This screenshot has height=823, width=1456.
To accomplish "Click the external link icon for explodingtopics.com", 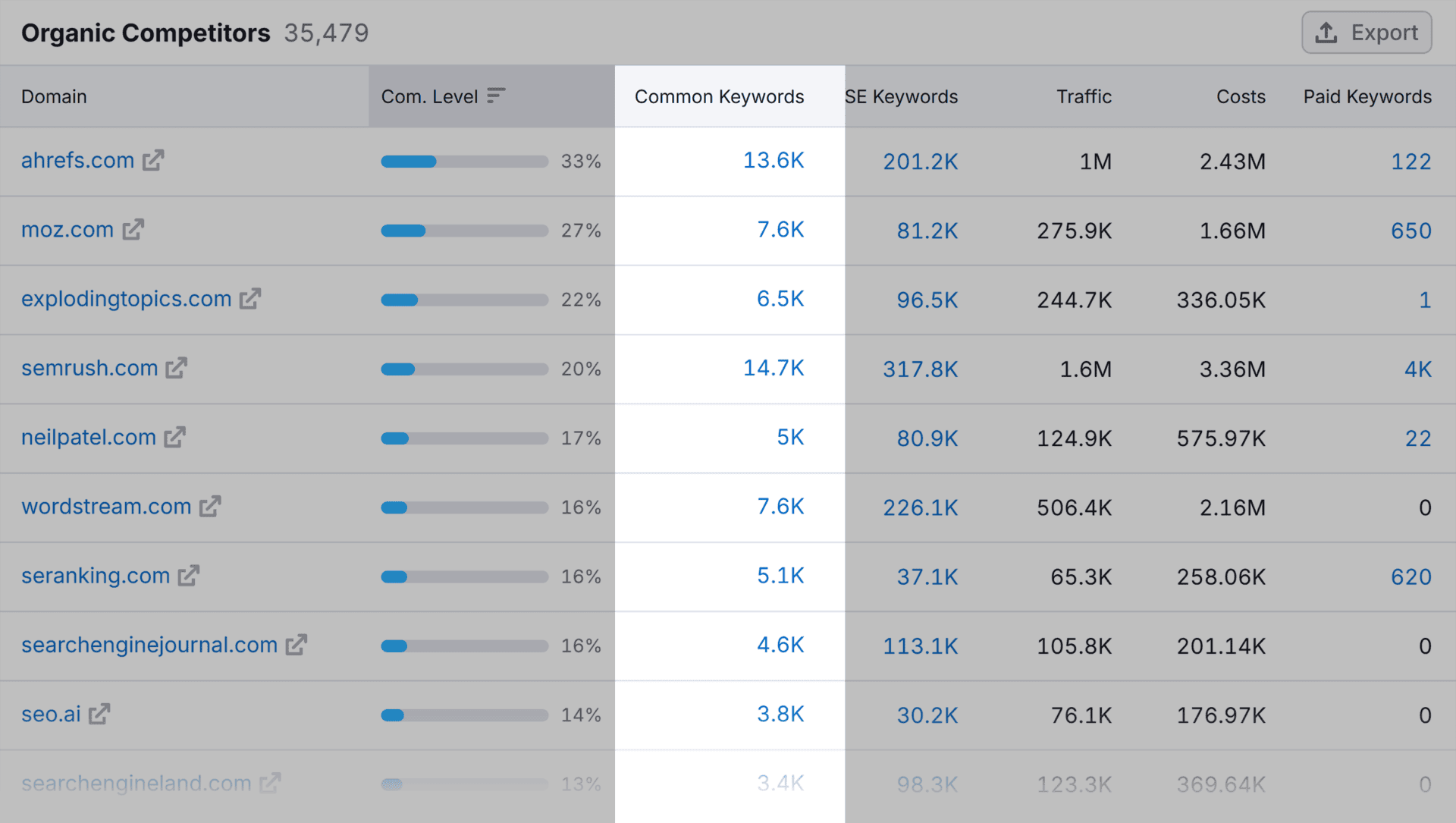I will pyautogui.click(x=250, y=299).
